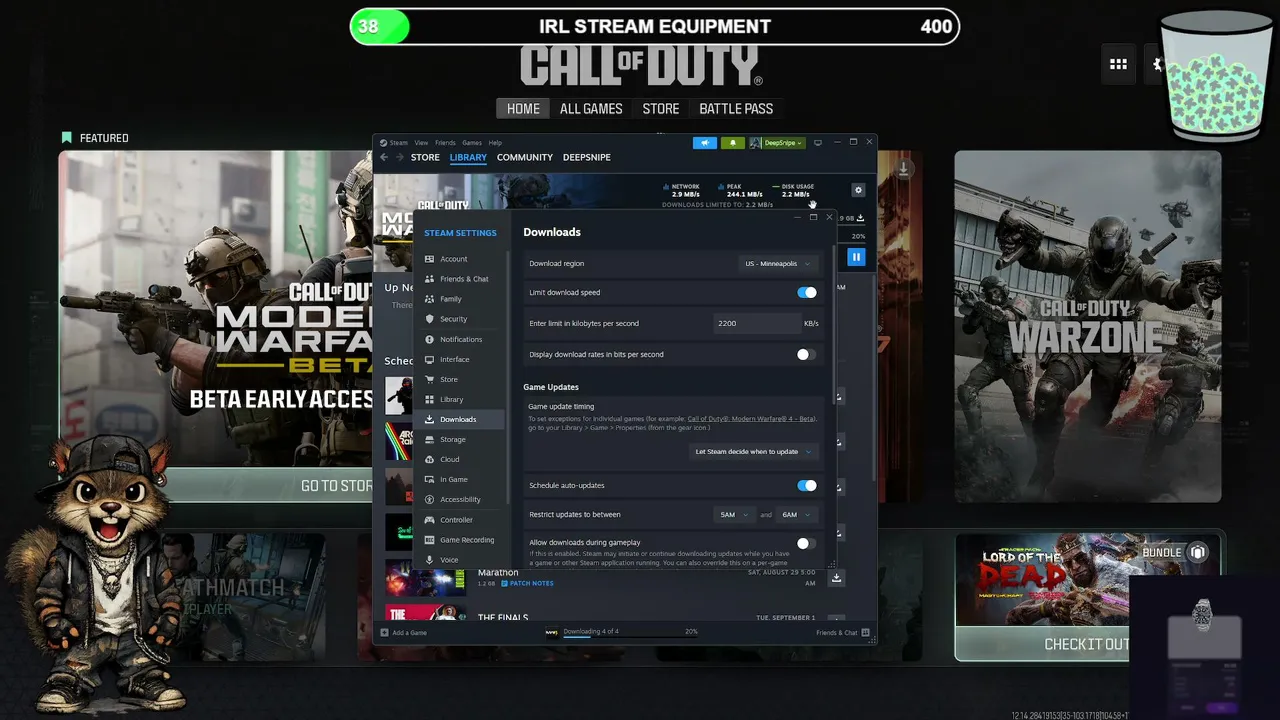Expand the game update timing dropdown
The image size is (1280, 720).
753,452
